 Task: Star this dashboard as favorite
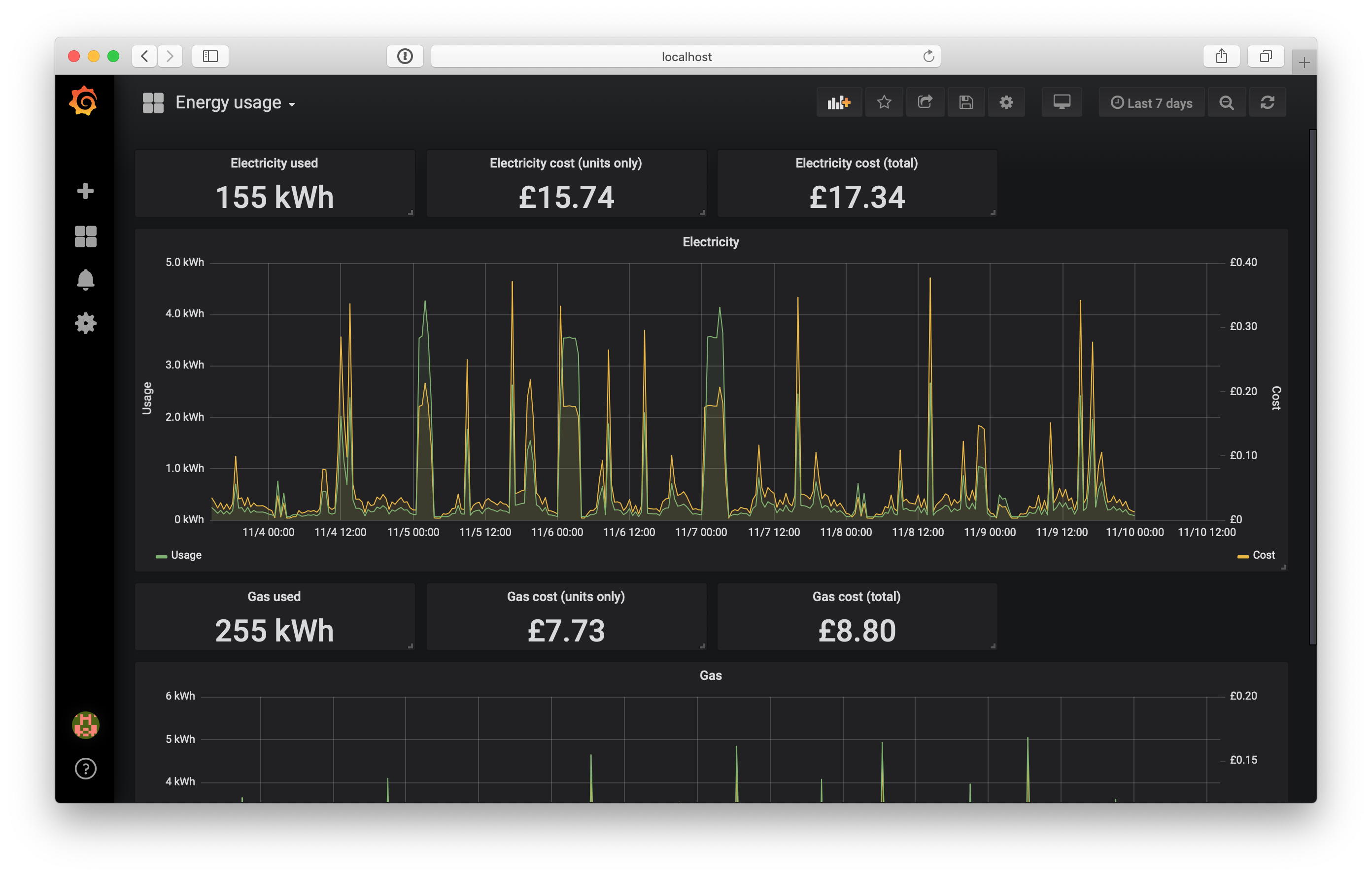884,102
